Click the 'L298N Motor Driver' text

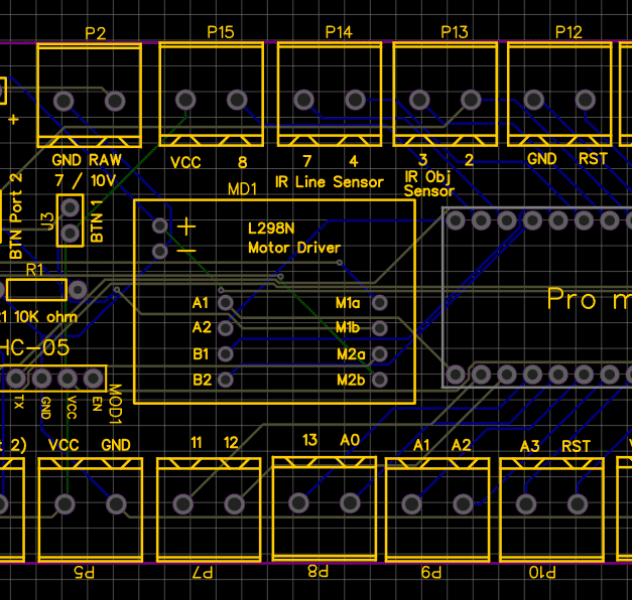[x=294, y=238]
